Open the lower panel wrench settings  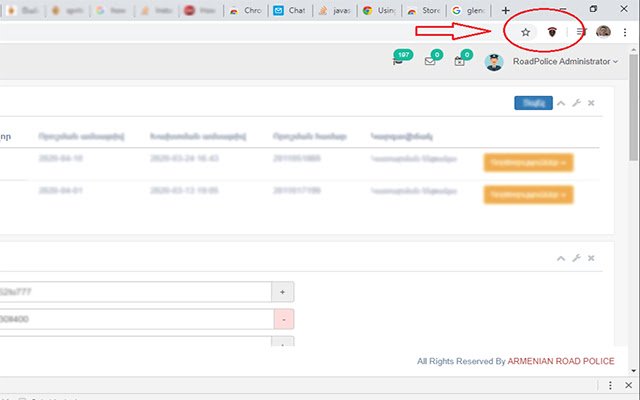point(576,258)
